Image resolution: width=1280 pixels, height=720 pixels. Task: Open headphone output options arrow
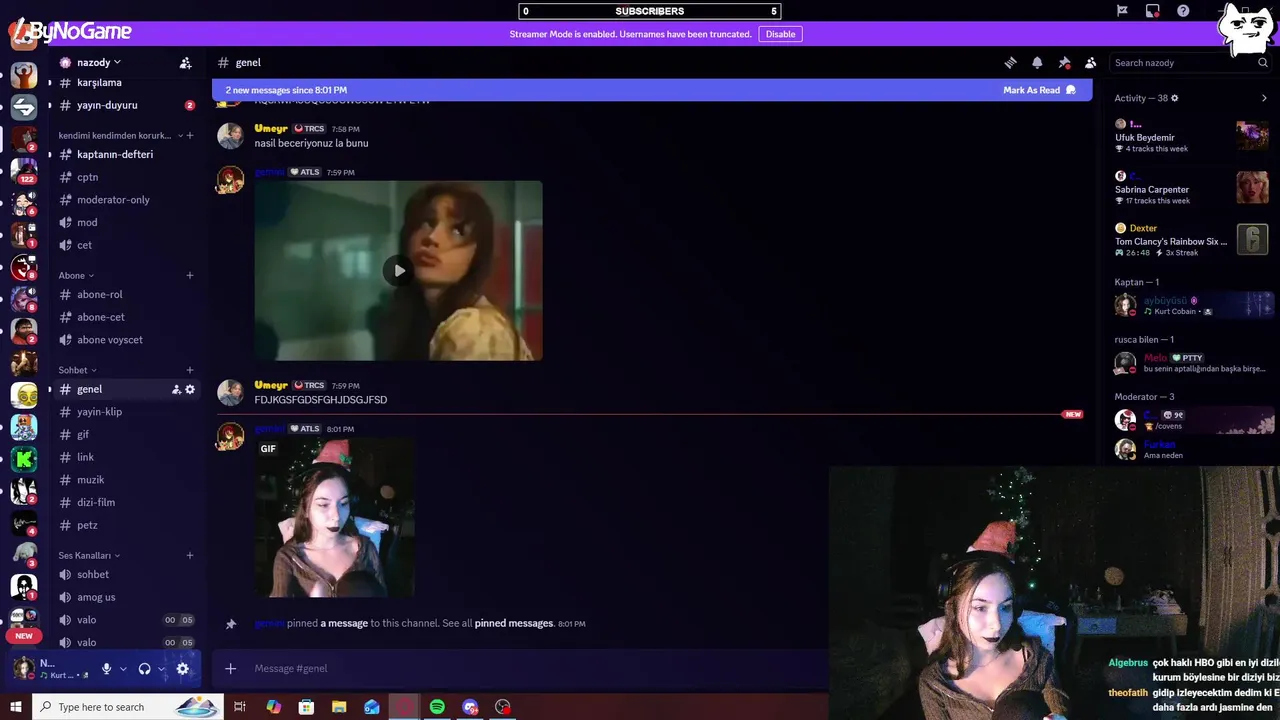click(161, 669)
